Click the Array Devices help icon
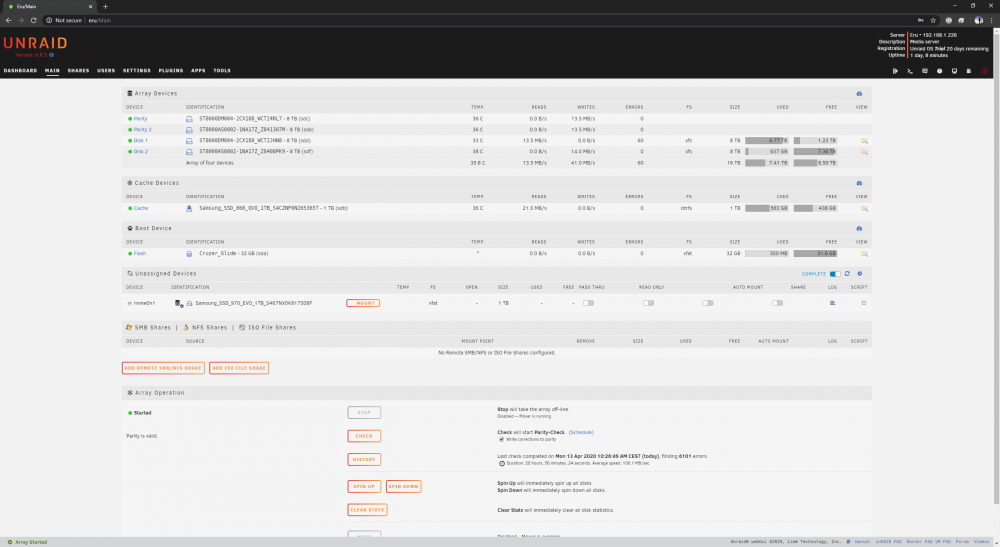1000x547 pixels. point(859,94)
